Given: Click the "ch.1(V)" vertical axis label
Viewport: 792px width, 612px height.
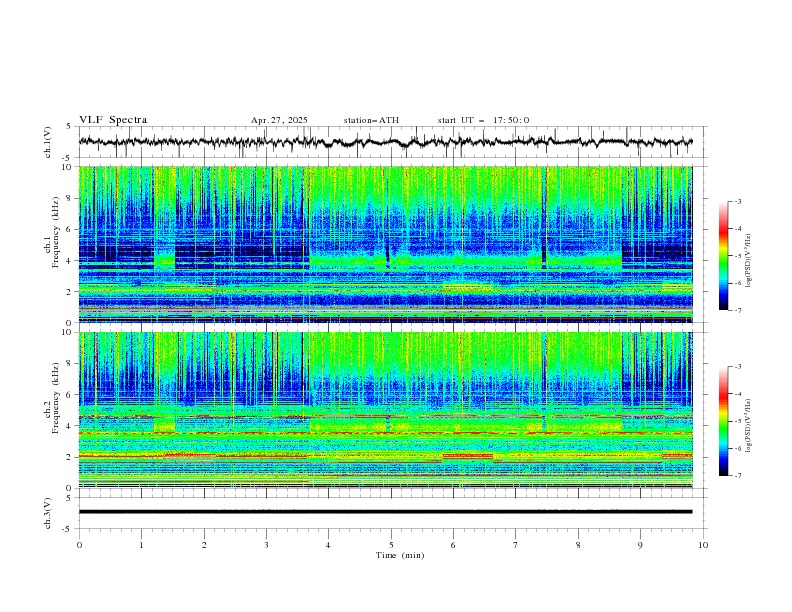Looking at the screenshot, I should [x=48, y=142].
